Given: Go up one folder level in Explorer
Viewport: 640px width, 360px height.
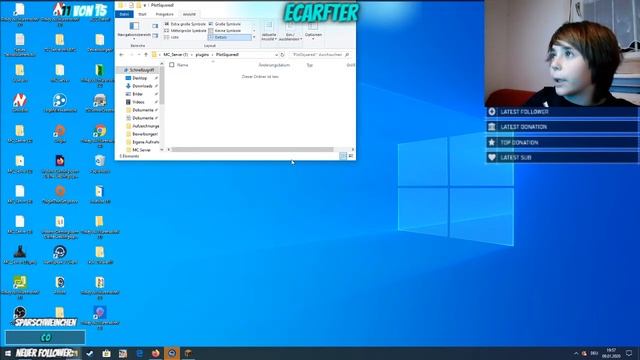Looking at the screenshot, I should tap(146, 55).
